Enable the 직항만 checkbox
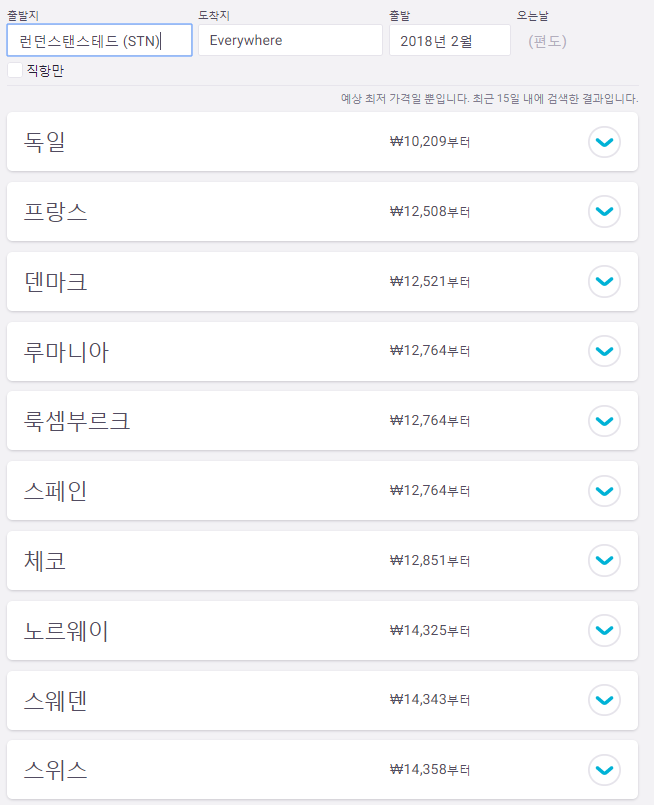The image size is (654, 805). (x=15, y=70)
